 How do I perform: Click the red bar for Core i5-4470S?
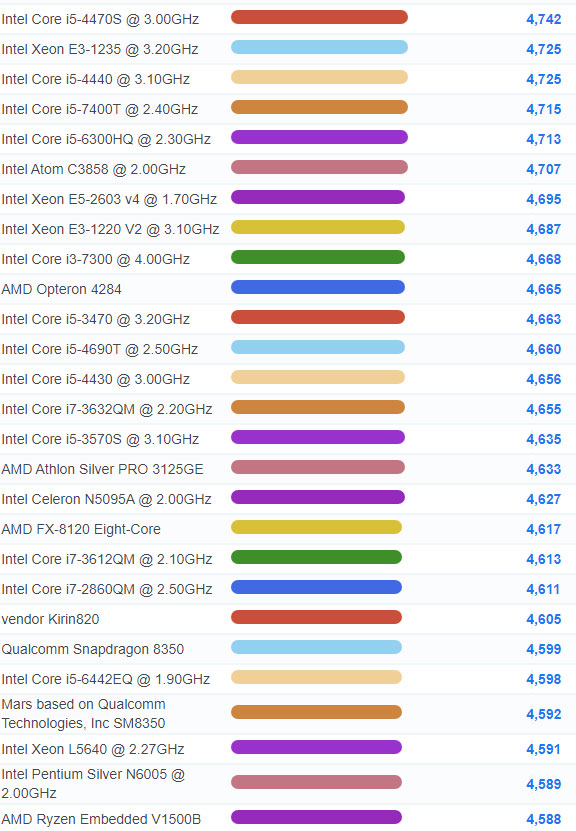[320, 17]
